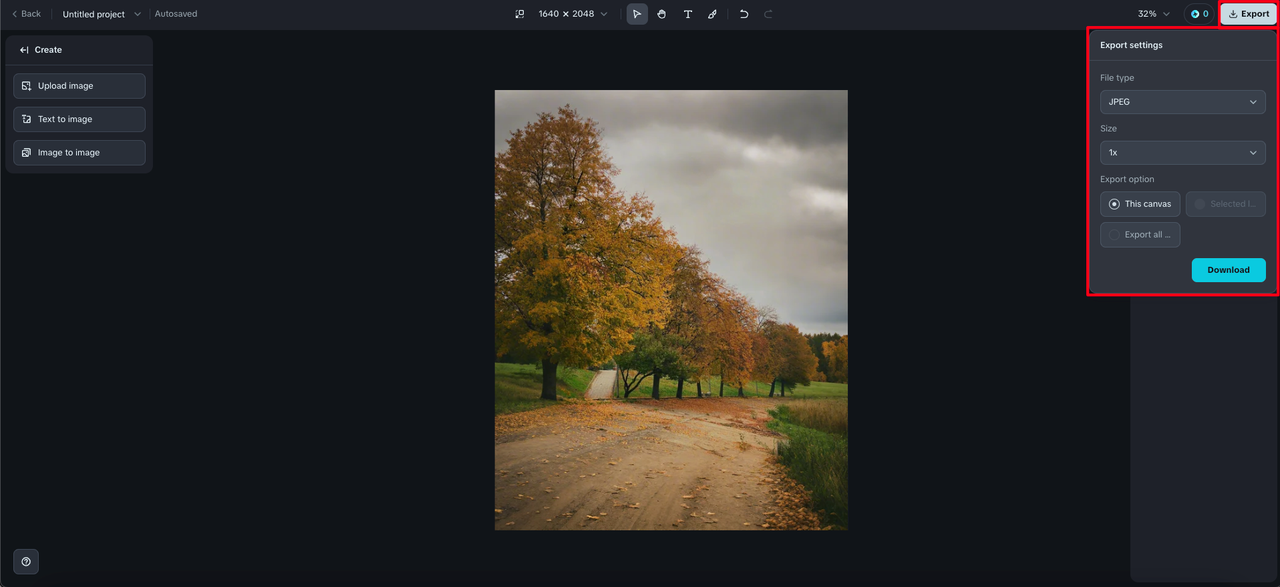
Task: Pick the brush draw tool
Action: pos(712,14)
